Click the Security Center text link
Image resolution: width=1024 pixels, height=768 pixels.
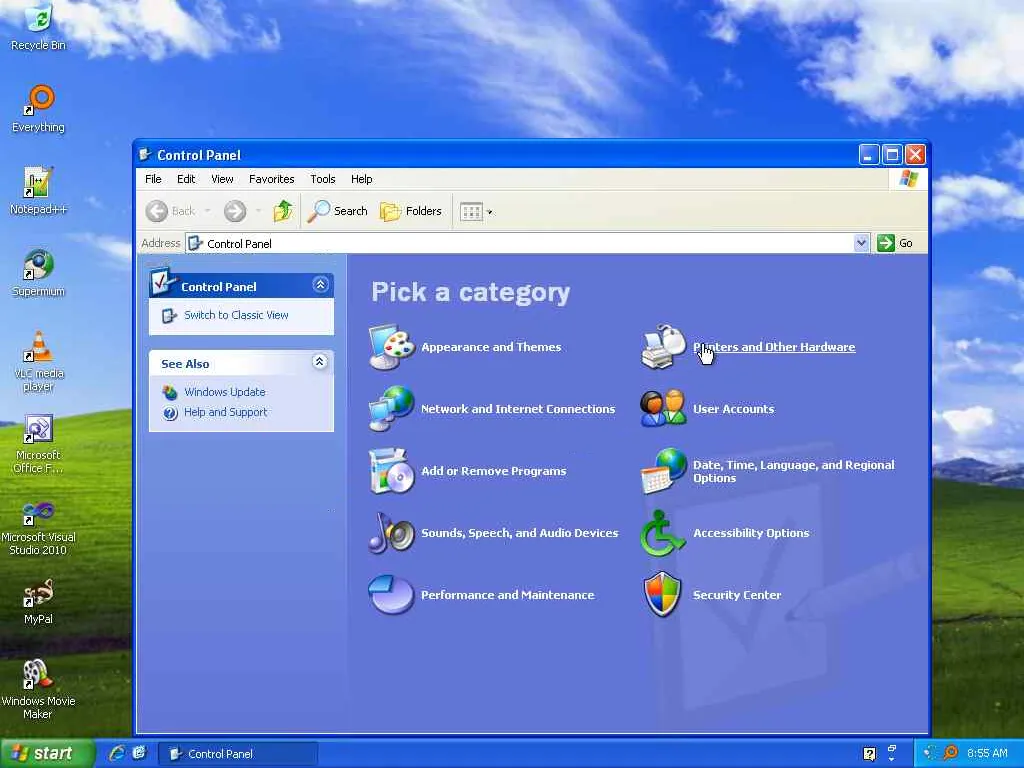coord(737,595)
